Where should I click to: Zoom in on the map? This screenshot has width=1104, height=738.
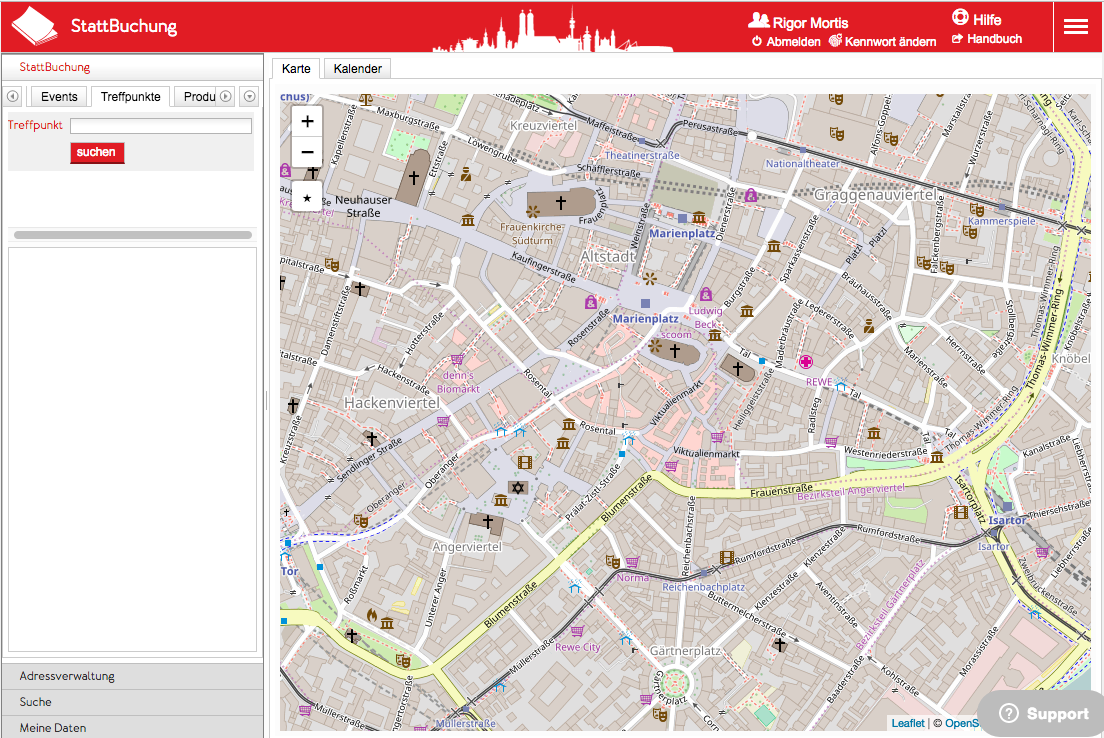pyautogui.click(x=307, y=121)
